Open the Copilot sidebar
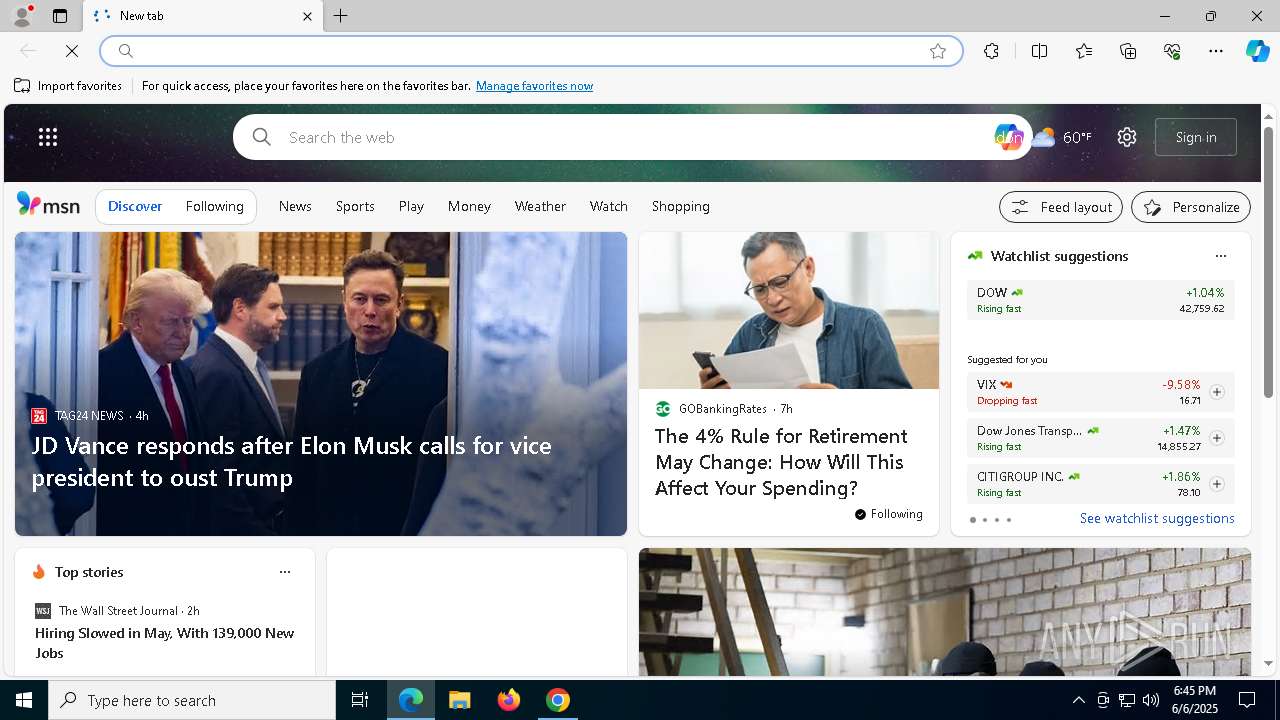1280x720 pixels. tap(1258, 51)
